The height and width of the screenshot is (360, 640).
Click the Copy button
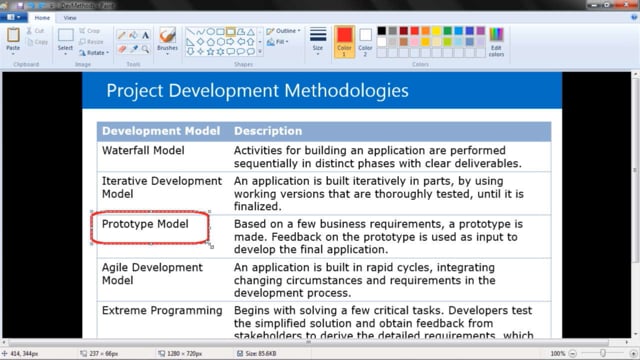tap(37, 42)
